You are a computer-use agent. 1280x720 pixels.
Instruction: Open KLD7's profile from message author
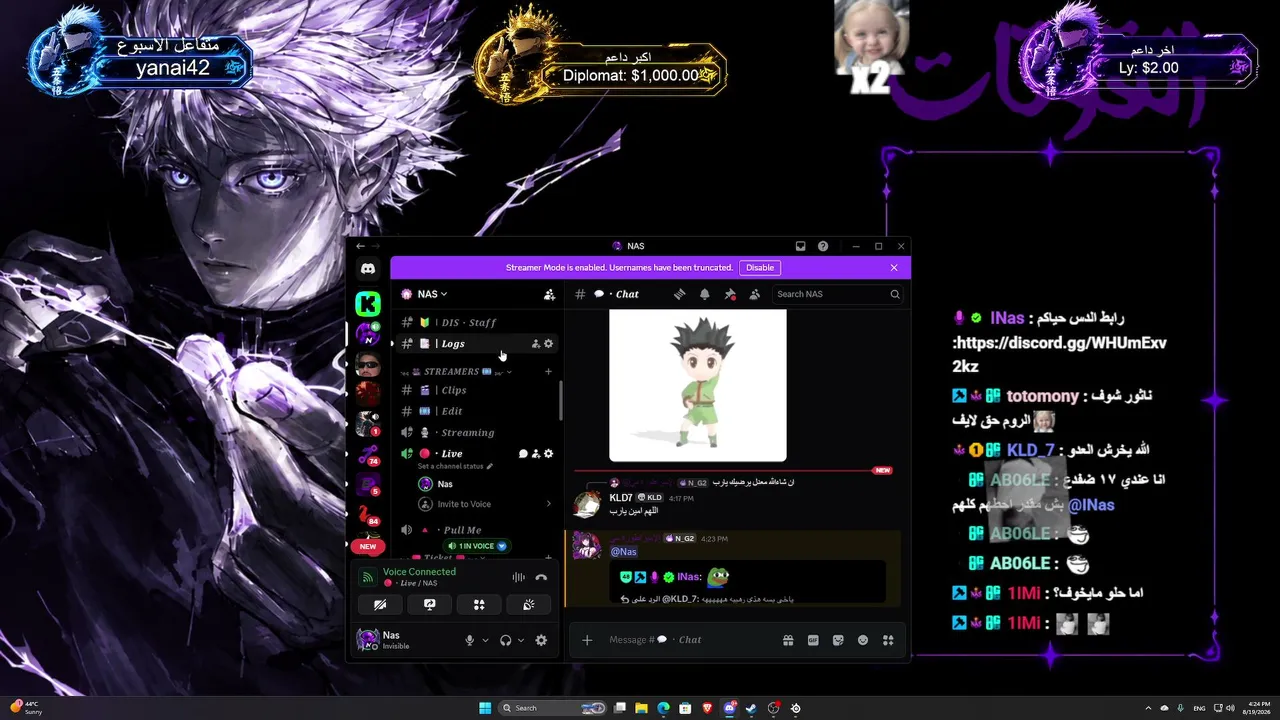(x=621, y=497)
